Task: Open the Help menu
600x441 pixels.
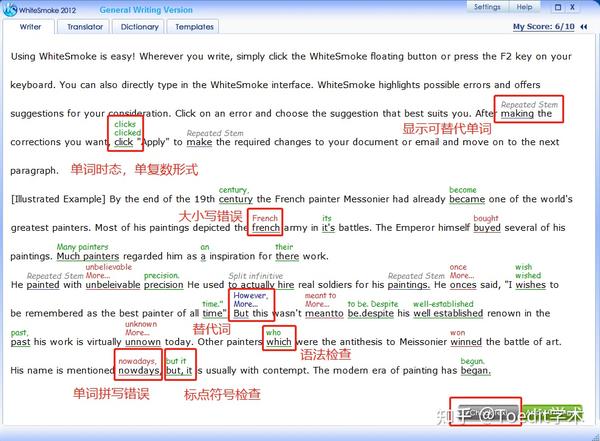Action: point(524,7)
